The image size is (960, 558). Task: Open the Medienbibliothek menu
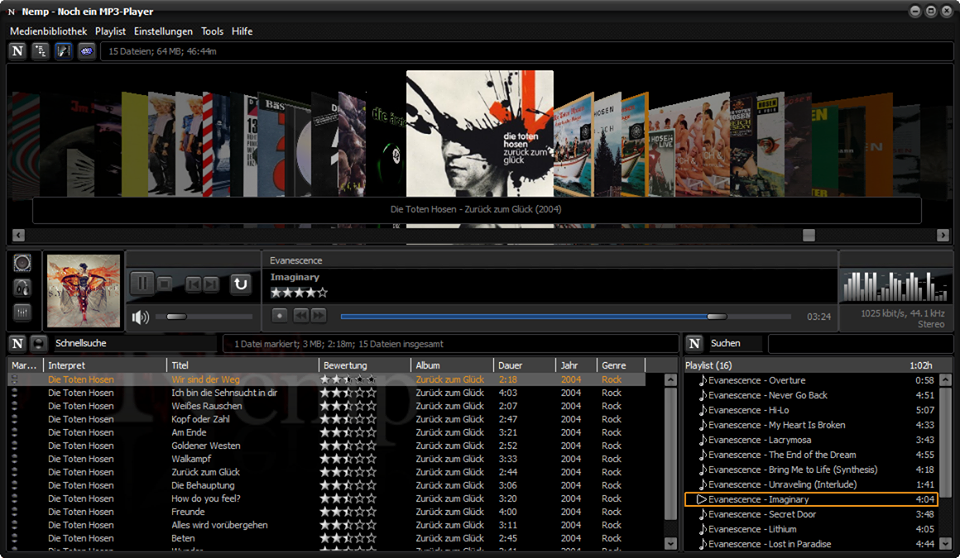tap(48, 31)
